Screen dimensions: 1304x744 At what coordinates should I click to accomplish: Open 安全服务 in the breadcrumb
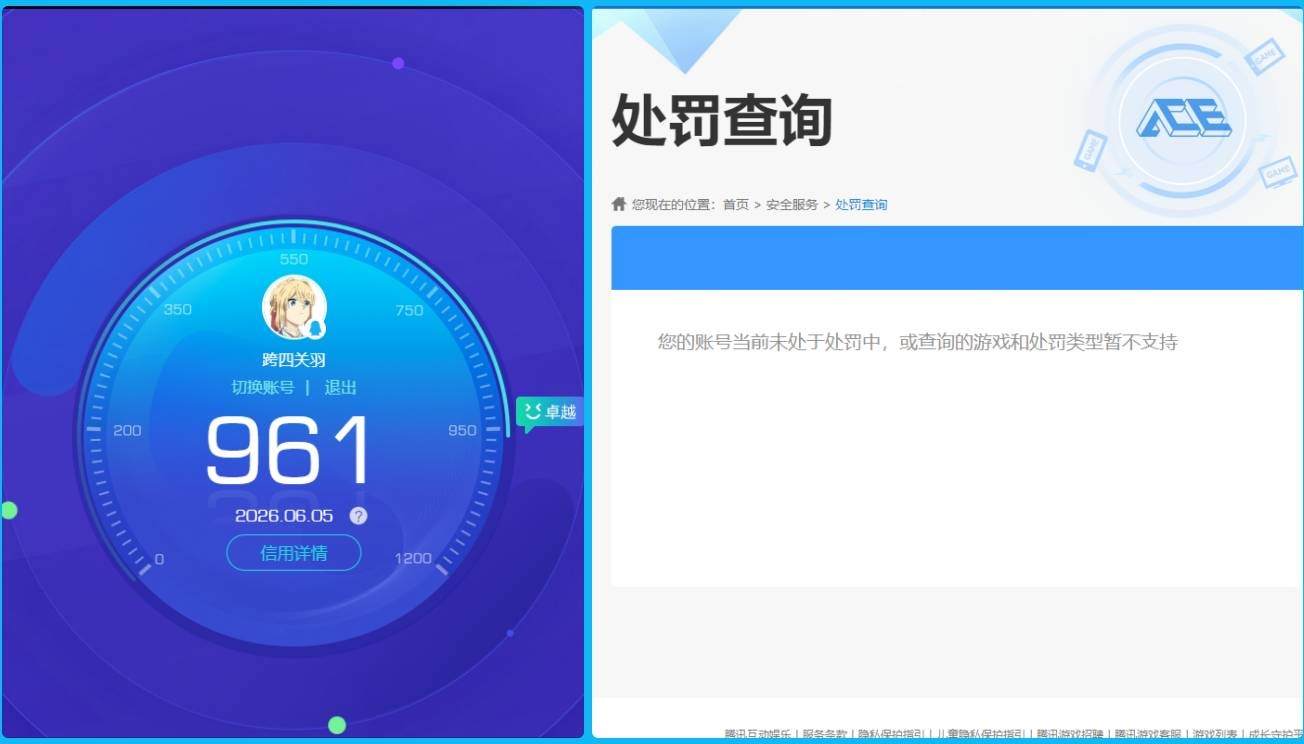pyautogui.click(x=792, y=205)
